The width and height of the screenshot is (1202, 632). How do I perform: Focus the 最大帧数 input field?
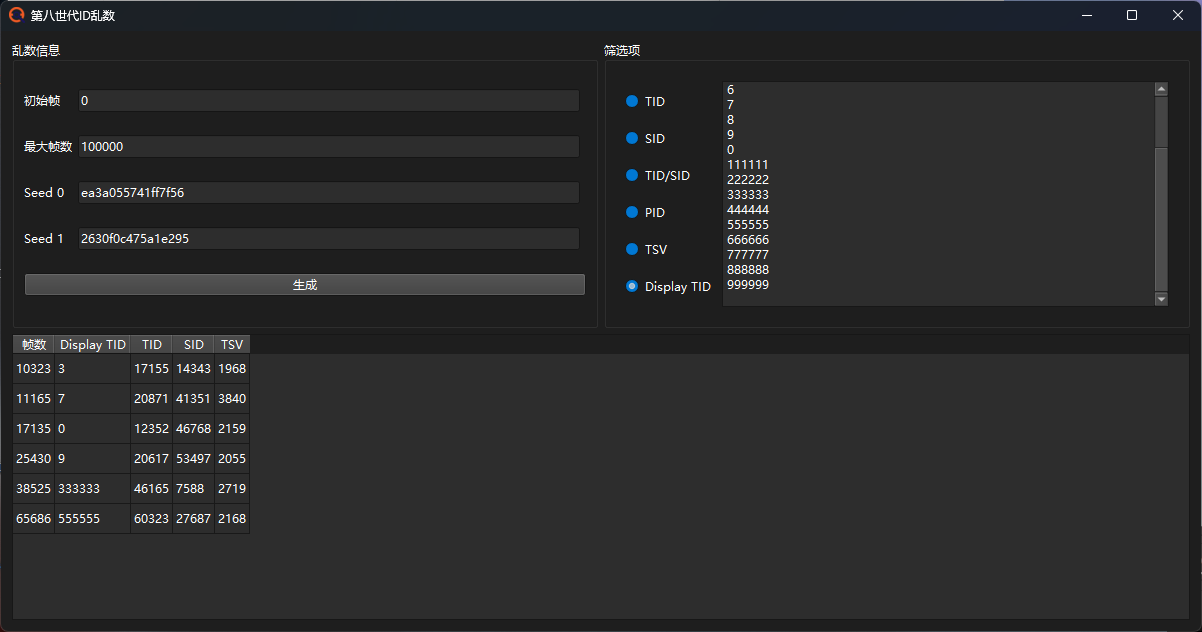coord(328,147)
